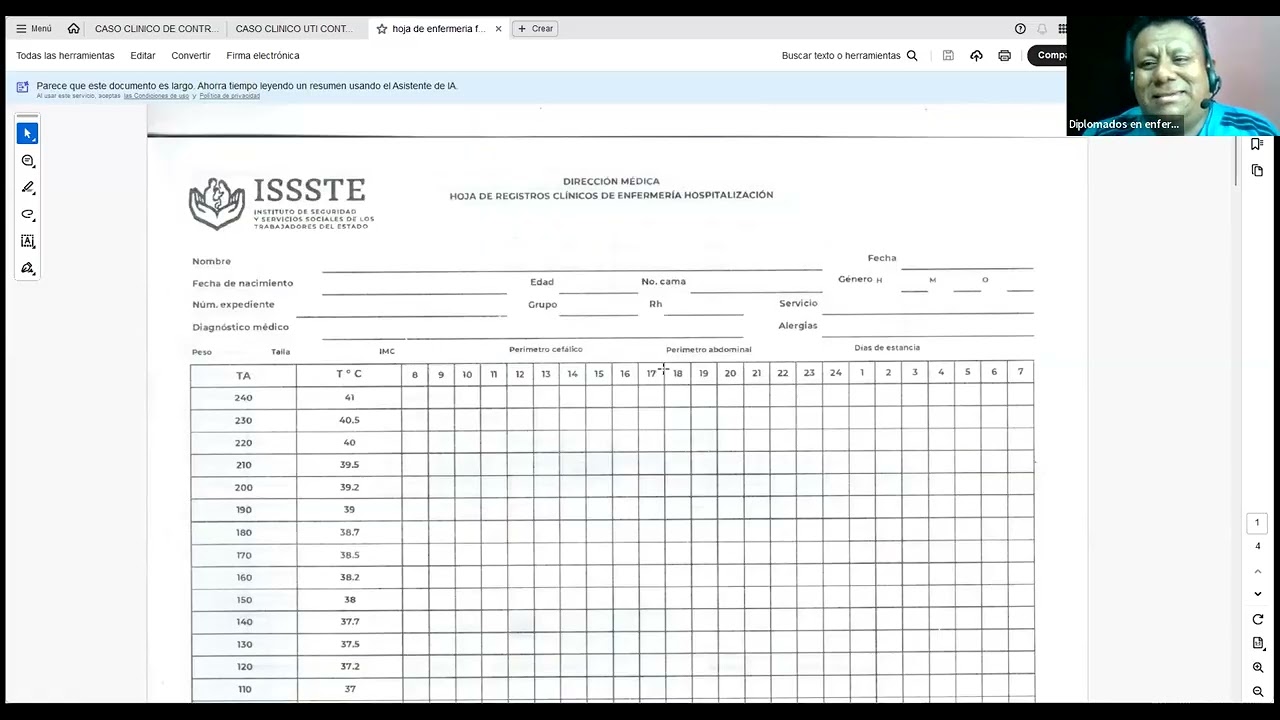Go to next page with down chevron
The width and height of the screenshot is (1280, 720).
[x=1258, y=594]
